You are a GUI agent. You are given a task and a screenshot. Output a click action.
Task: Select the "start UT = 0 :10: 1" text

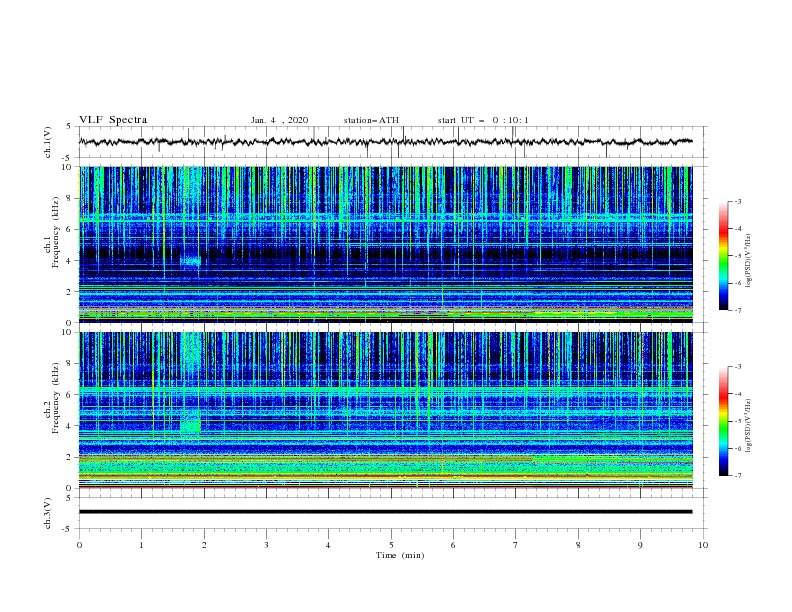[x=483, y=120]
